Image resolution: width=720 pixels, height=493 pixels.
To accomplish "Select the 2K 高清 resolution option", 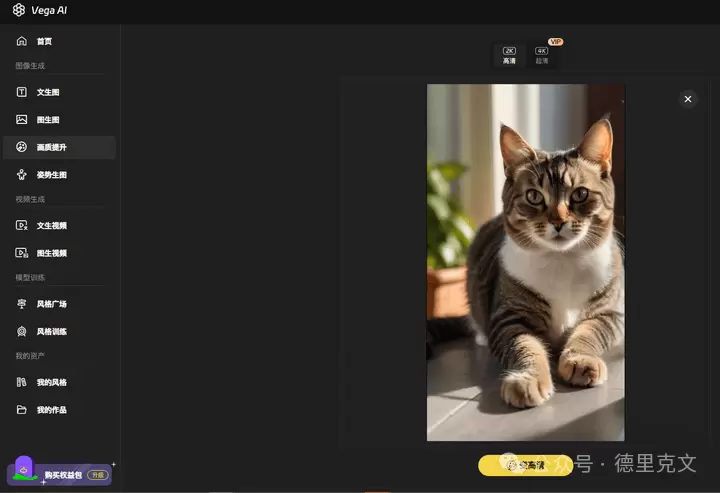I will 509,55.
